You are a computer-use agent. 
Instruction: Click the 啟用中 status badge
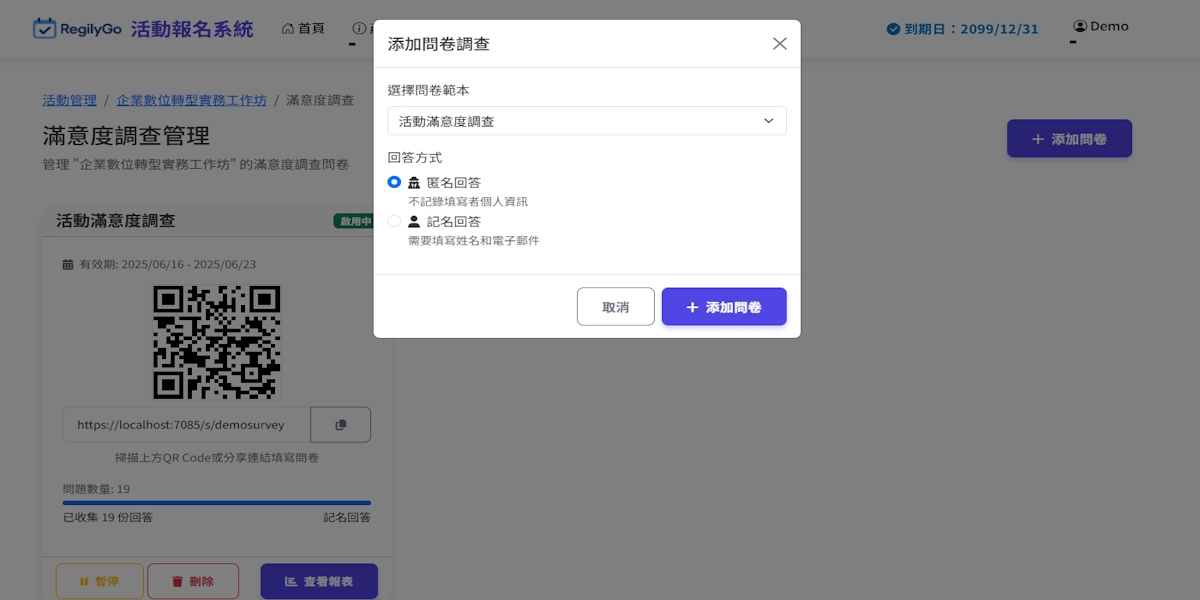[353, 221]
